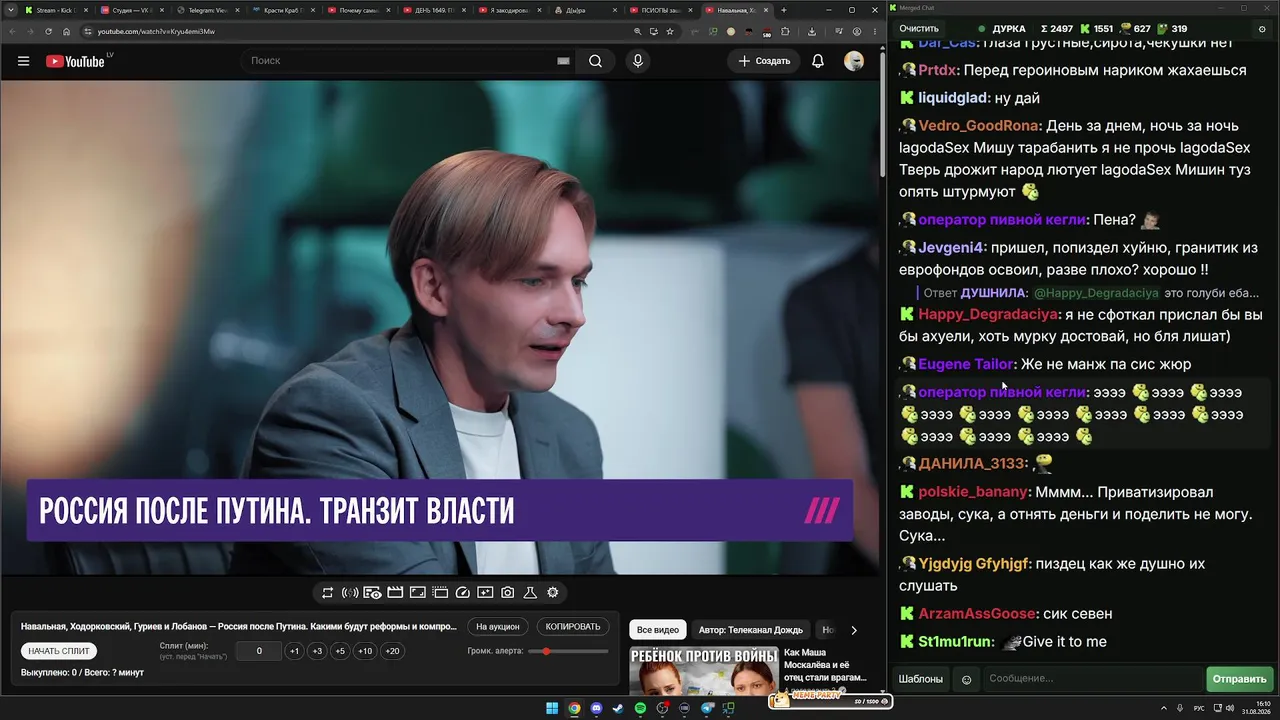The height and width of the screenshot is (720, 1280).
Task: Select the Автор: Телеканал Дождь chip
Action: (x=751, y=630)
